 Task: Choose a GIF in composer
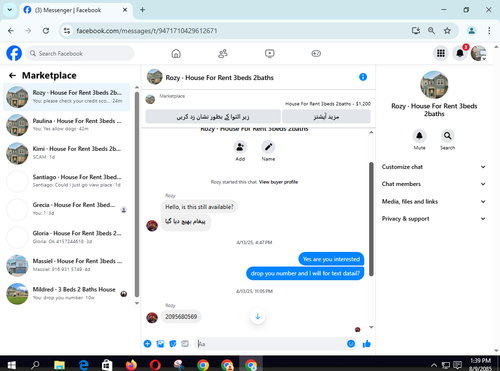[185, 344]
